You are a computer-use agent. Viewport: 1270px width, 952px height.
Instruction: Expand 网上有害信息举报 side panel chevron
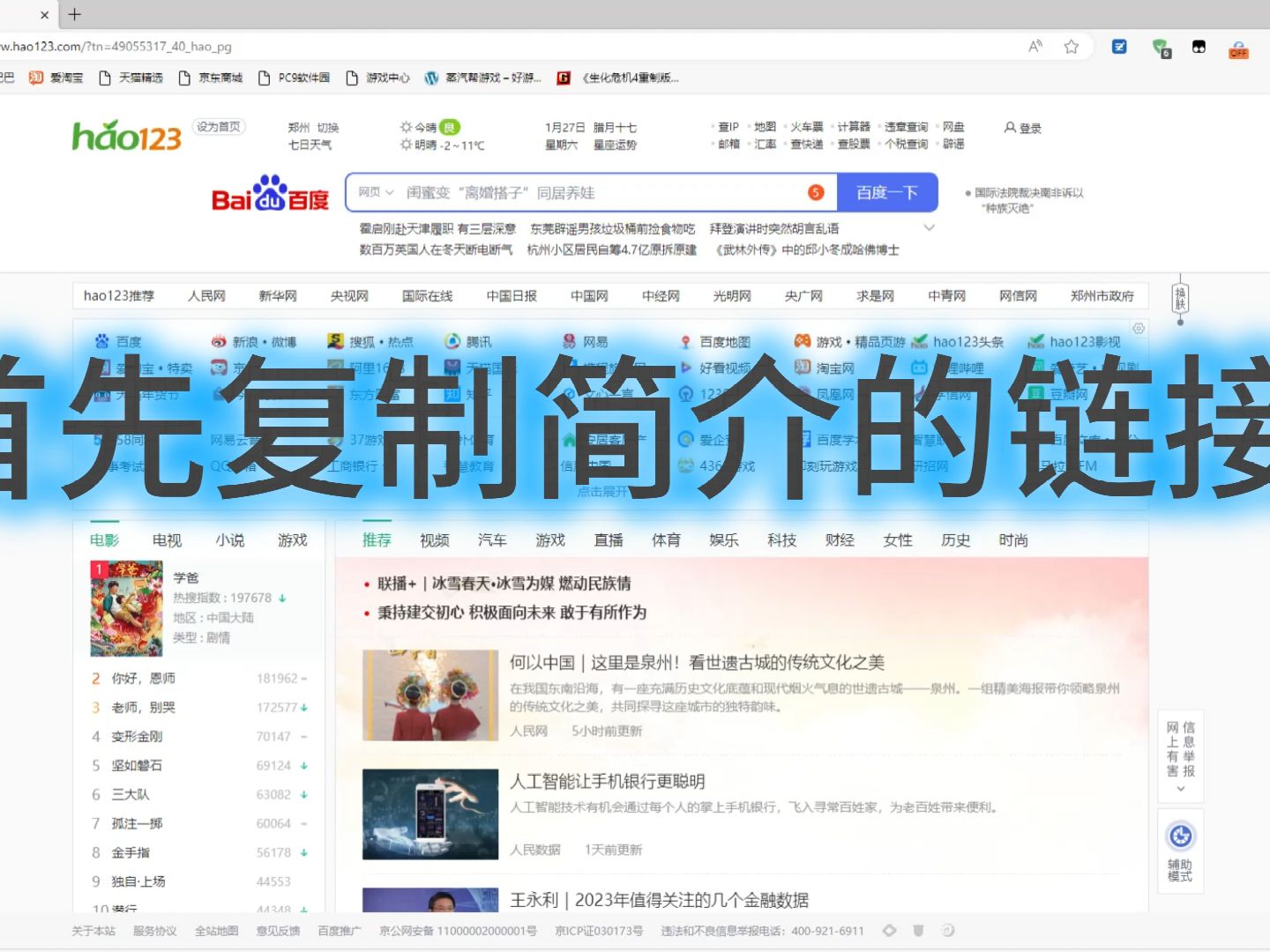coord(1181,789)
